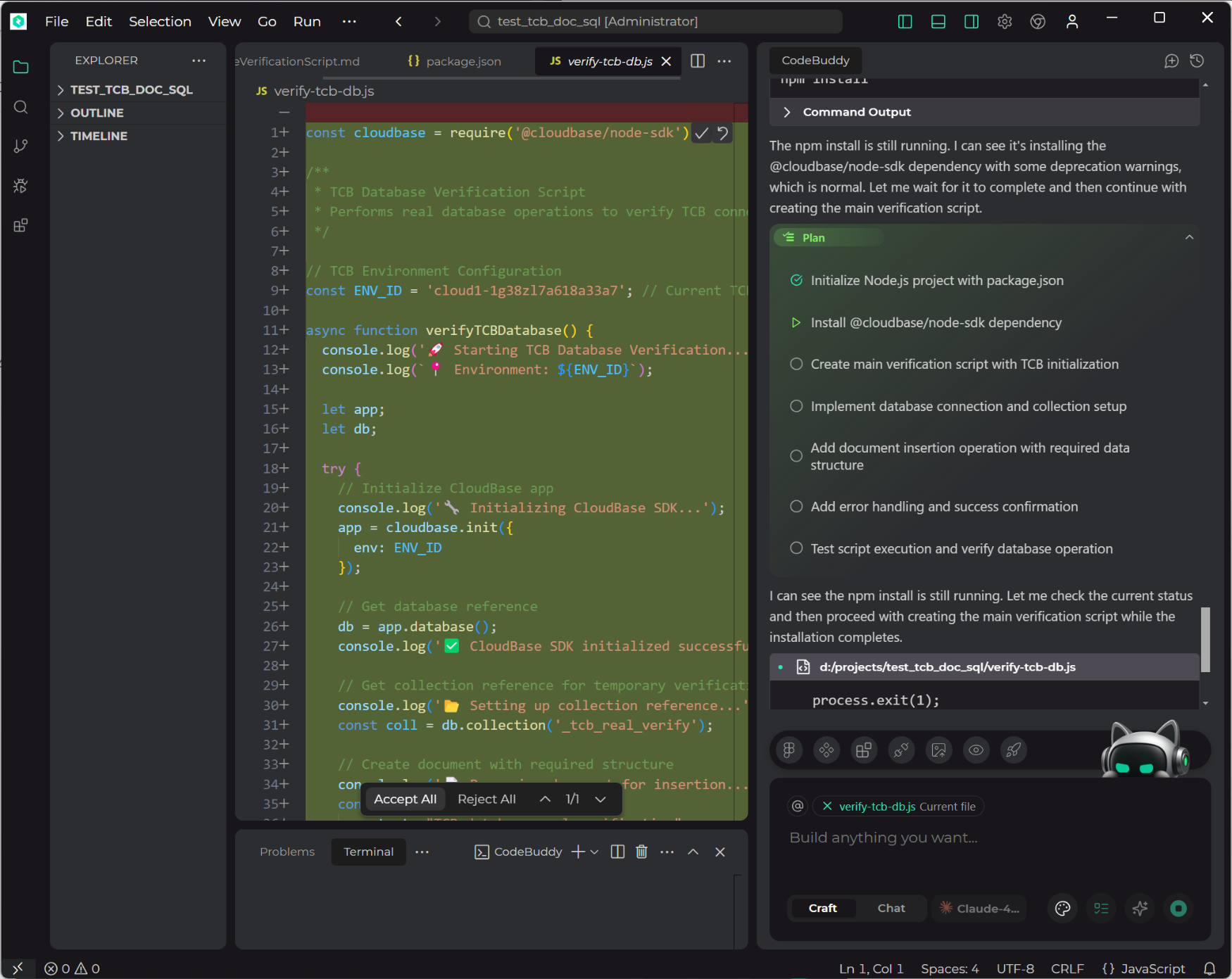
Task: Click the Chrome browser icon in title bar
Action: (1038, 21)
